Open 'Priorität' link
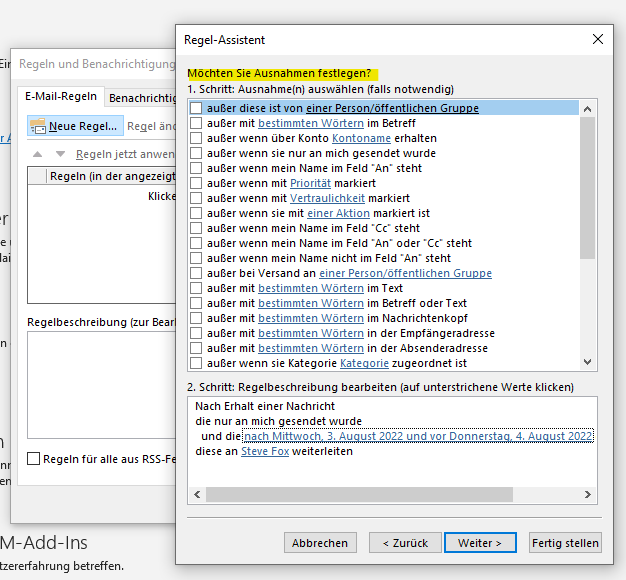The height and width of the screenshot is (580, 626). pos(310,183)
